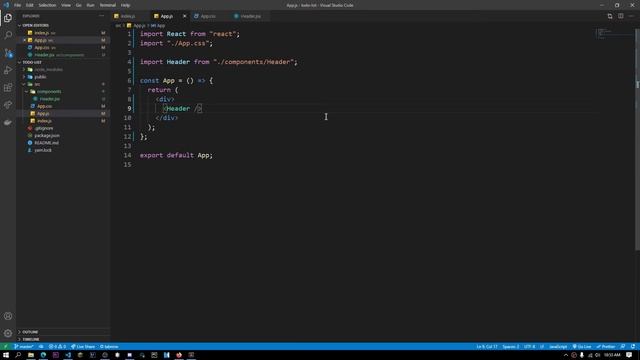Image resolution: width=640 pixels, height=360 pixels.
Task: Open the Live Share view in the activity bar
Action: 8,105
